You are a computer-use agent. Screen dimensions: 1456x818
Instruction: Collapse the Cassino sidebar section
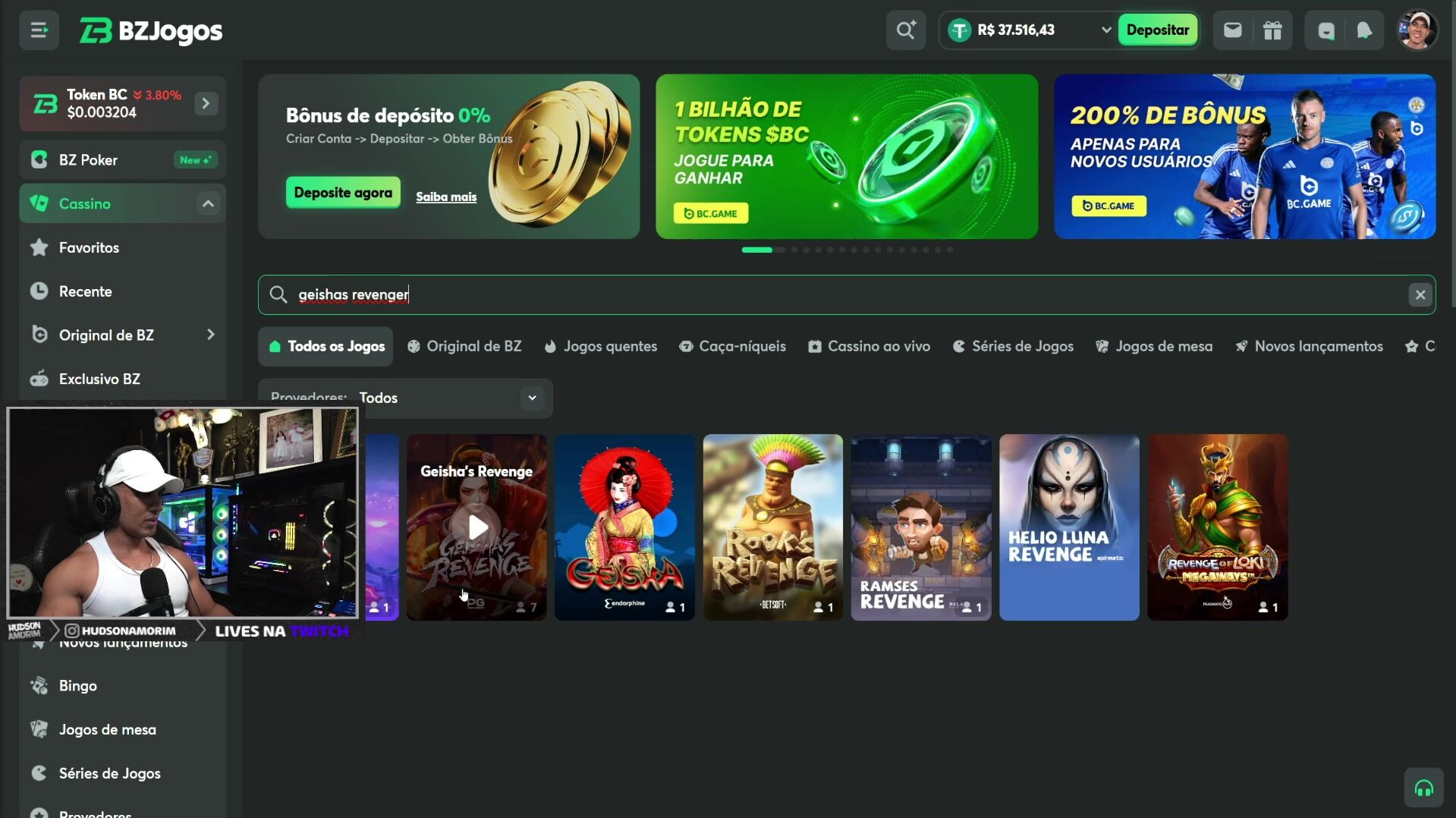208,203
